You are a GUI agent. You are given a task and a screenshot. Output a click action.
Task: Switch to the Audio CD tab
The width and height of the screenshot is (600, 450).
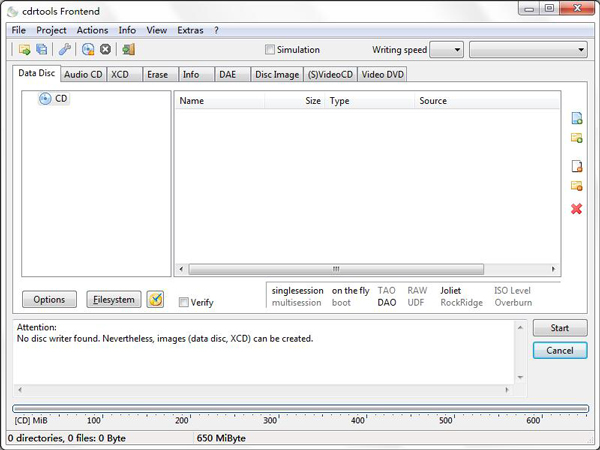pyautogui.click(x=83, y=75)
